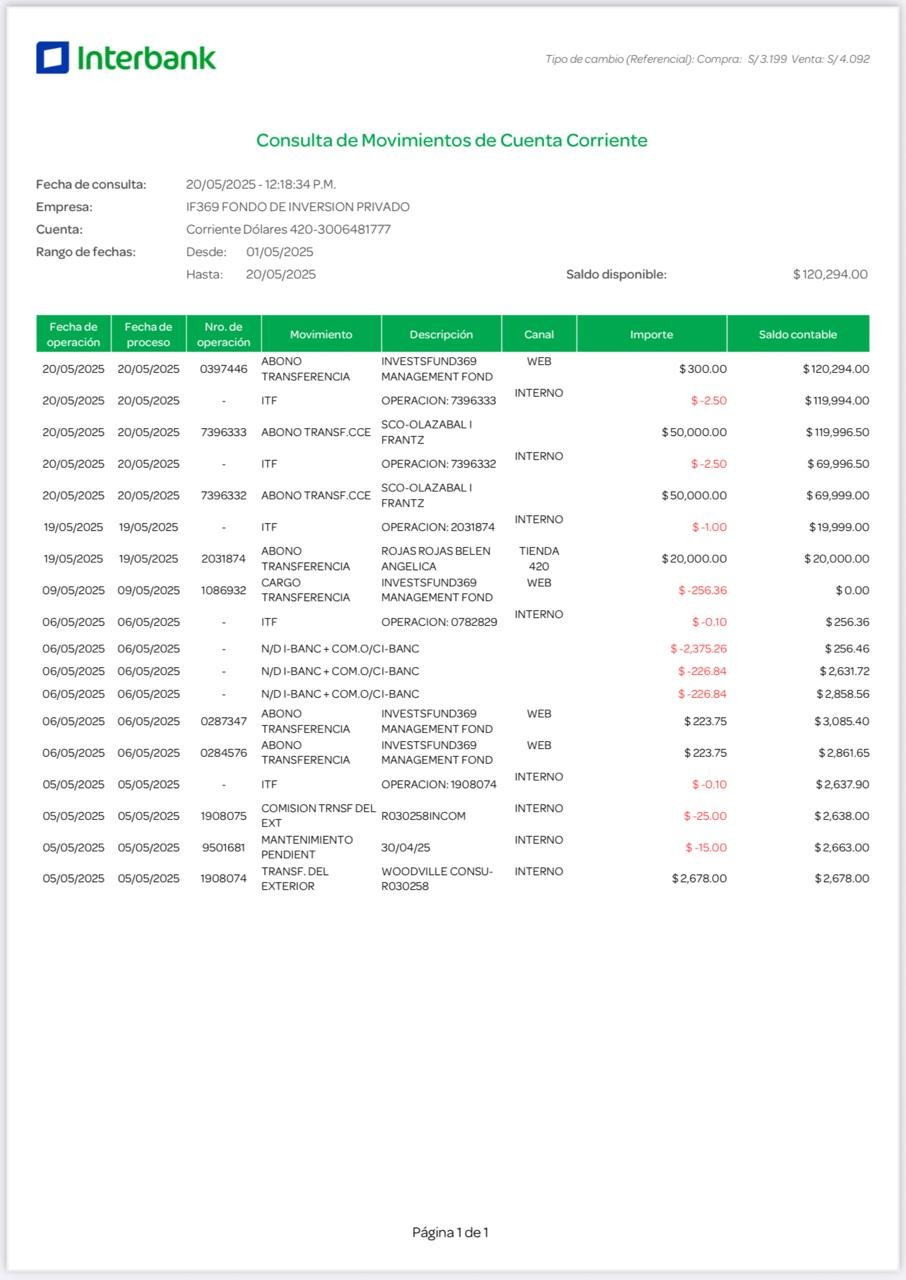The height and width of the screenshot is (1280, 906).
Task: Click the 'Canal' column header
Action: (x=539, y=334)
